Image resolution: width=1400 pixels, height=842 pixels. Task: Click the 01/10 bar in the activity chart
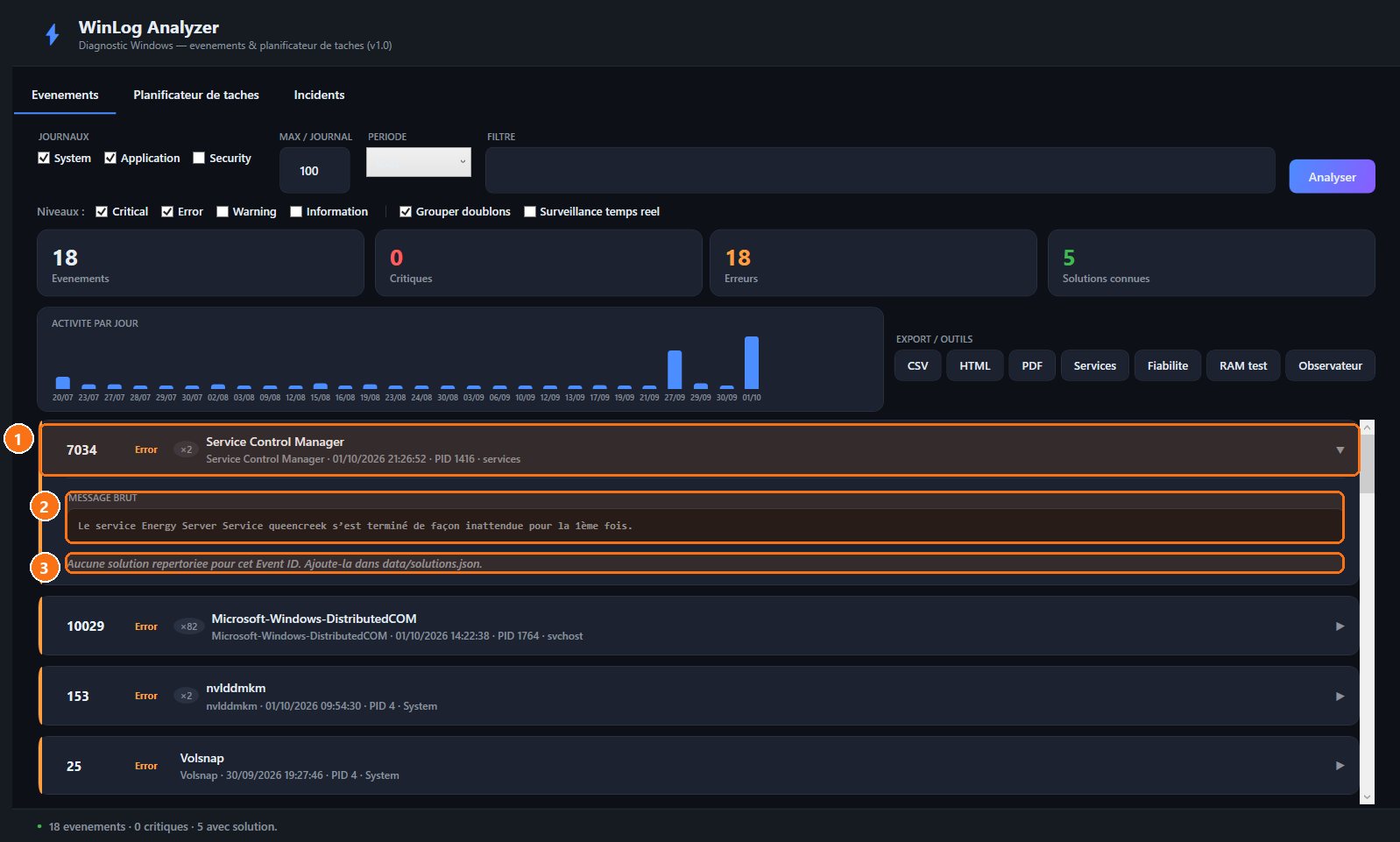coord(752,363)
